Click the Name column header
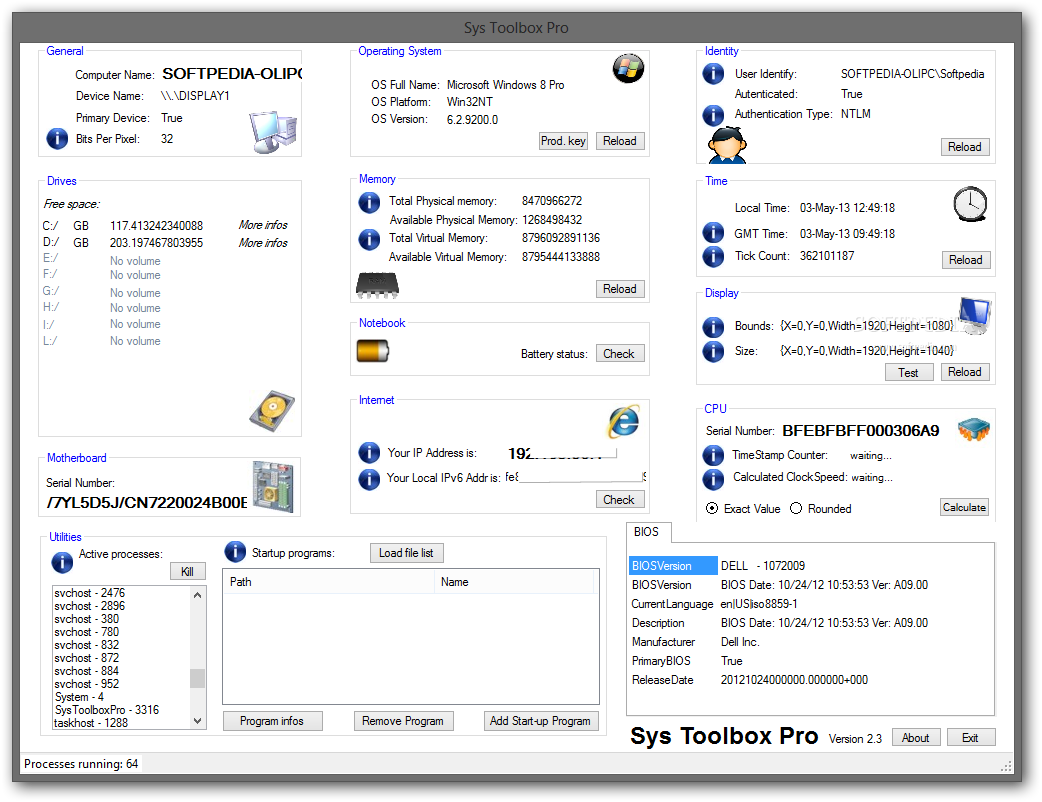1042x802 pixels. pyautogui.click(x=514, y=582)
